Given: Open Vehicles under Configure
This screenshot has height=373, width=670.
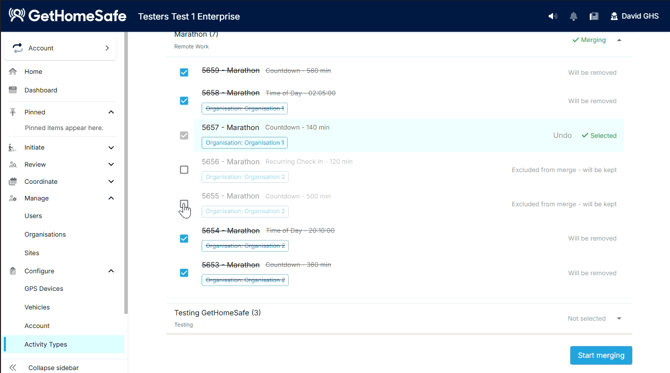Looking at the screenshot, I should [37, 307].
